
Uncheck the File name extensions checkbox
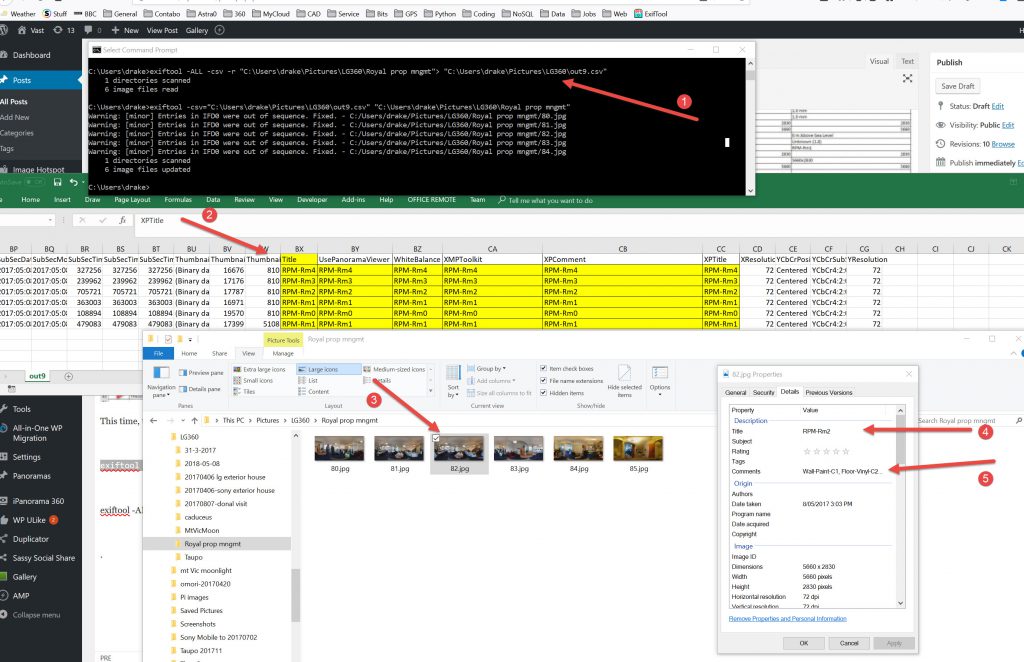[543, 381]
